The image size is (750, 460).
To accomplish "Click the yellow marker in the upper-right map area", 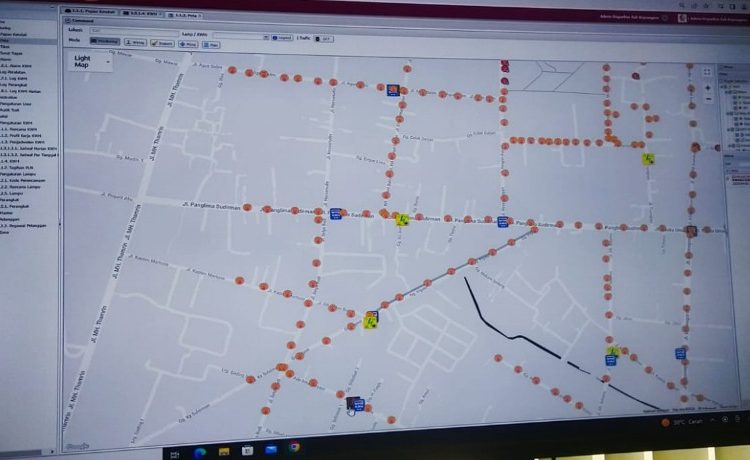I will tap(649, 158).
